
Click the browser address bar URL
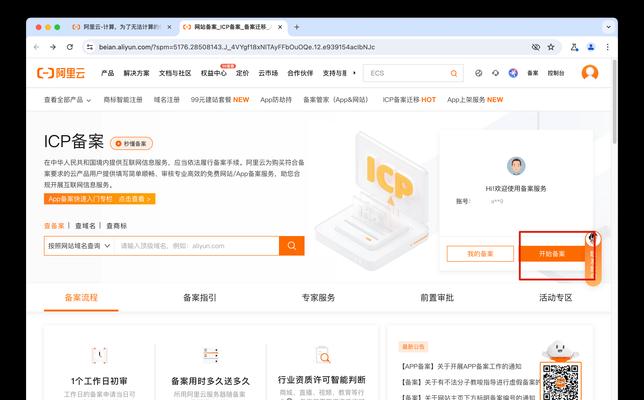[237, 47]
